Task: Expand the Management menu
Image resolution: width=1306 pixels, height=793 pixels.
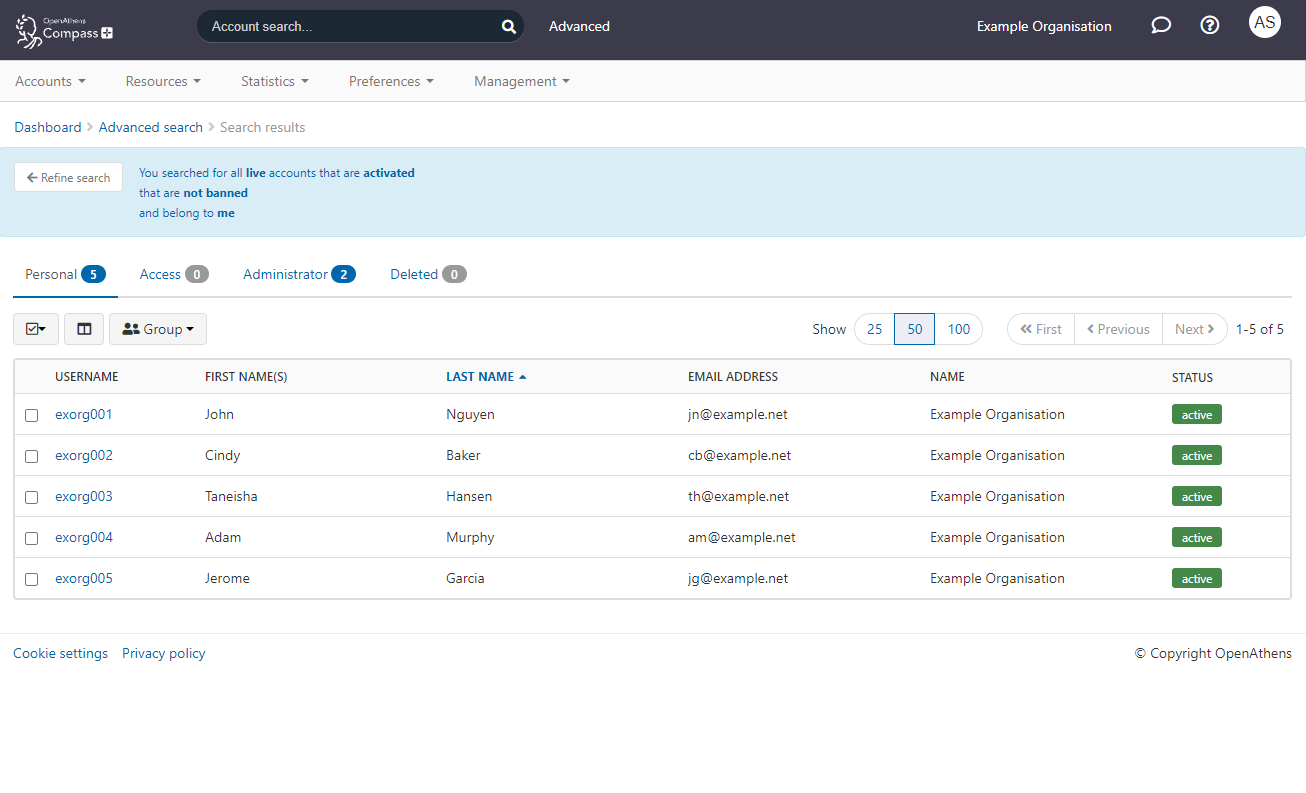Action: (521, 81)
